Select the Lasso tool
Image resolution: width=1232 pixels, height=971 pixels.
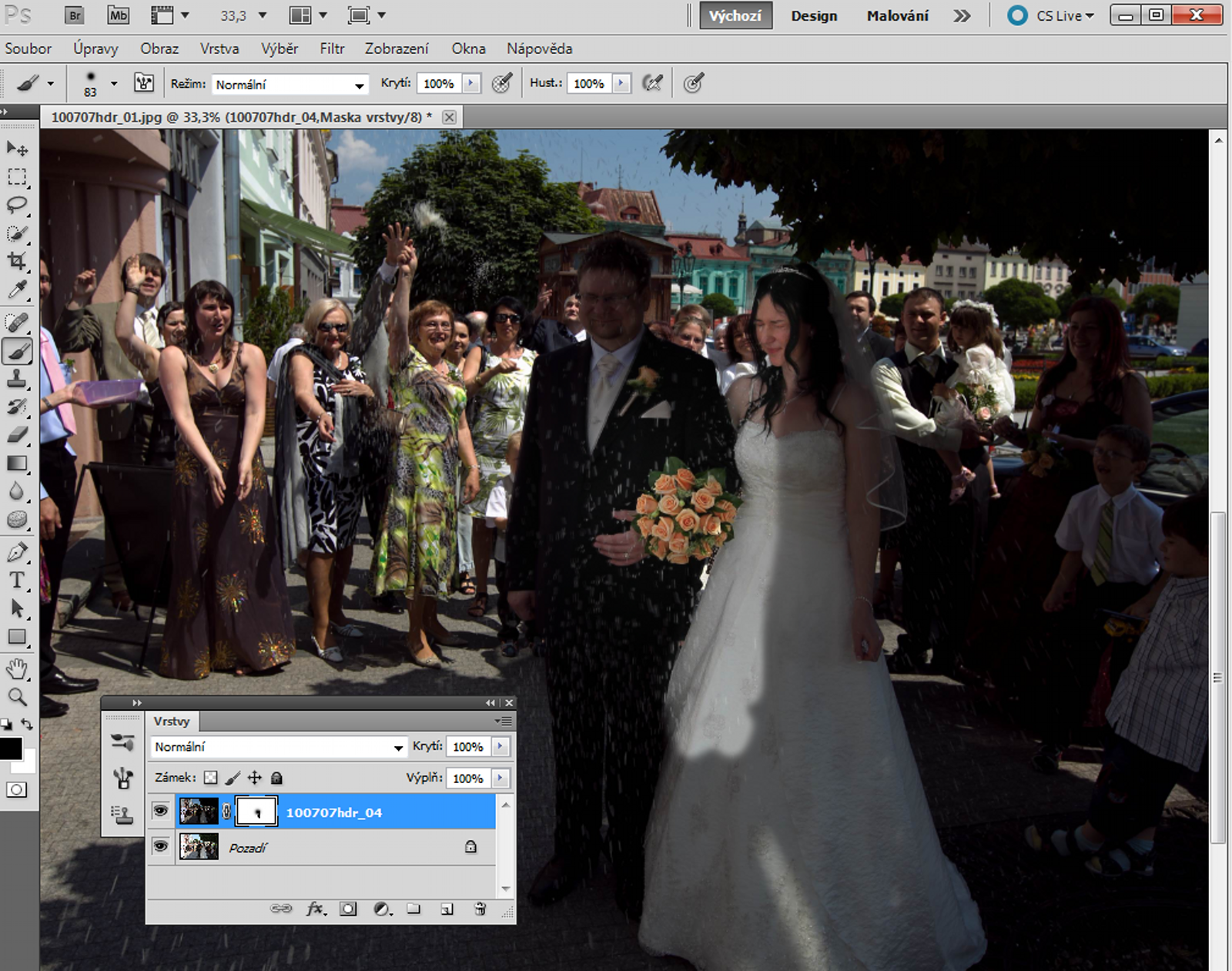coord(17,205)
